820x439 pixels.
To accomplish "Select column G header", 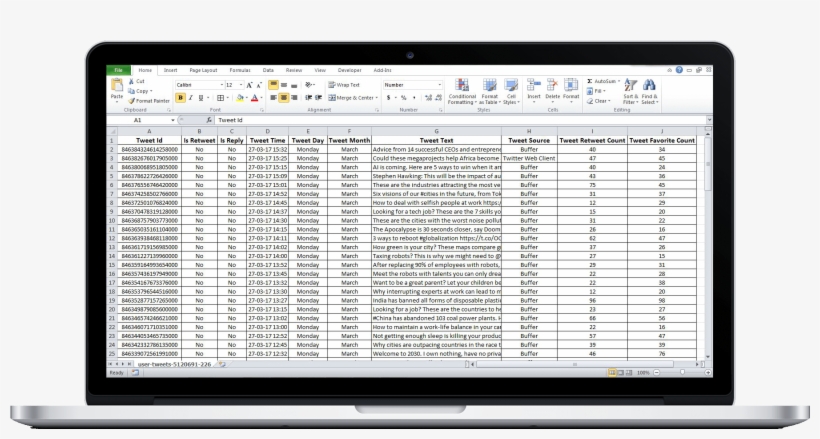I will tap(436, 131).
